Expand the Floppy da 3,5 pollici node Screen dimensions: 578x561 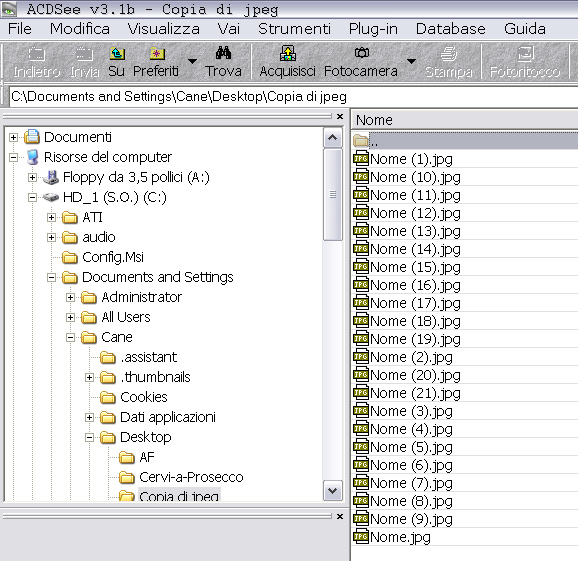point(32,178)
